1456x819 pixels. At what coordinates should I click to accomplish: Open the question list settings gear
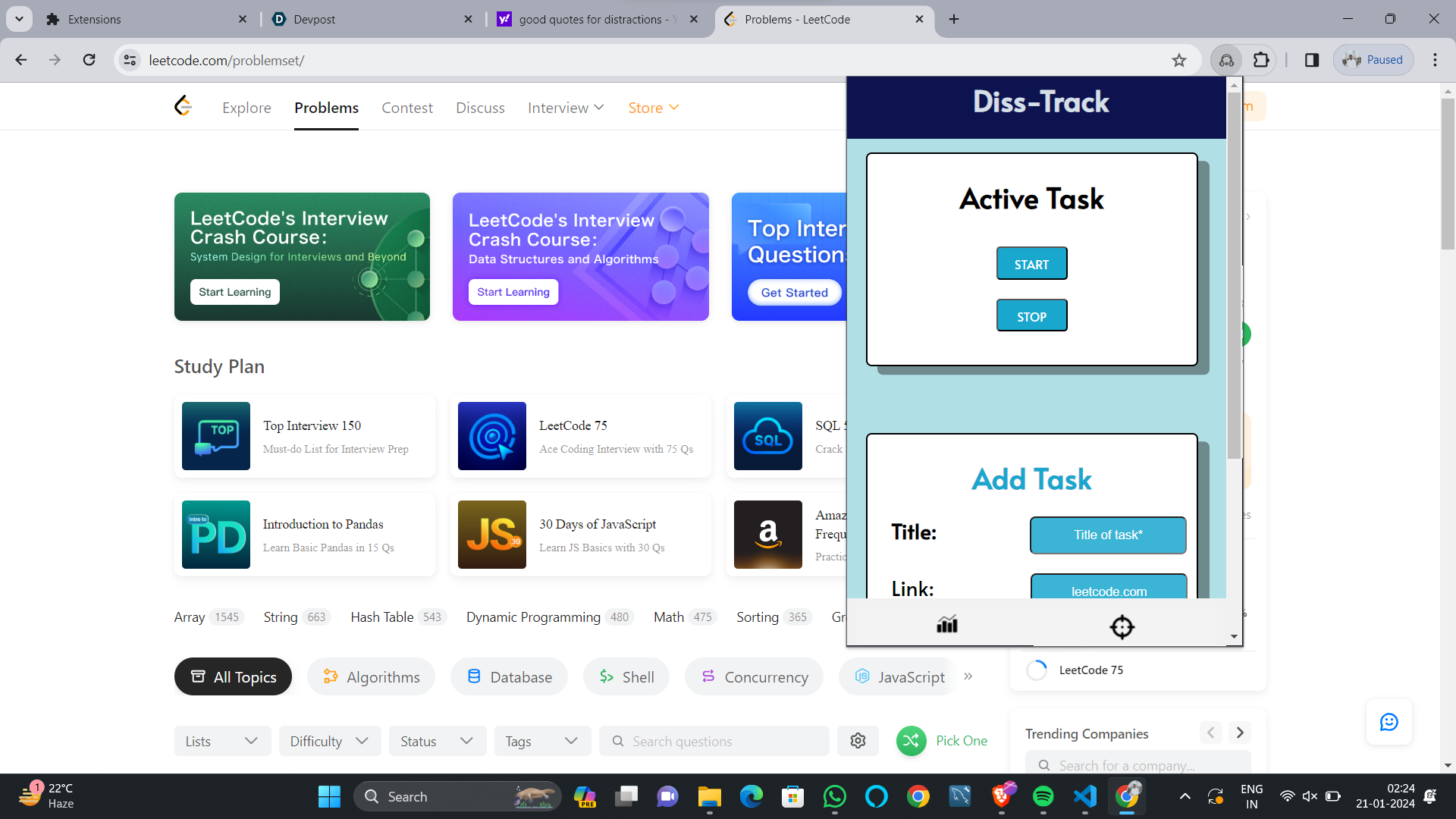tap(858, 741)
